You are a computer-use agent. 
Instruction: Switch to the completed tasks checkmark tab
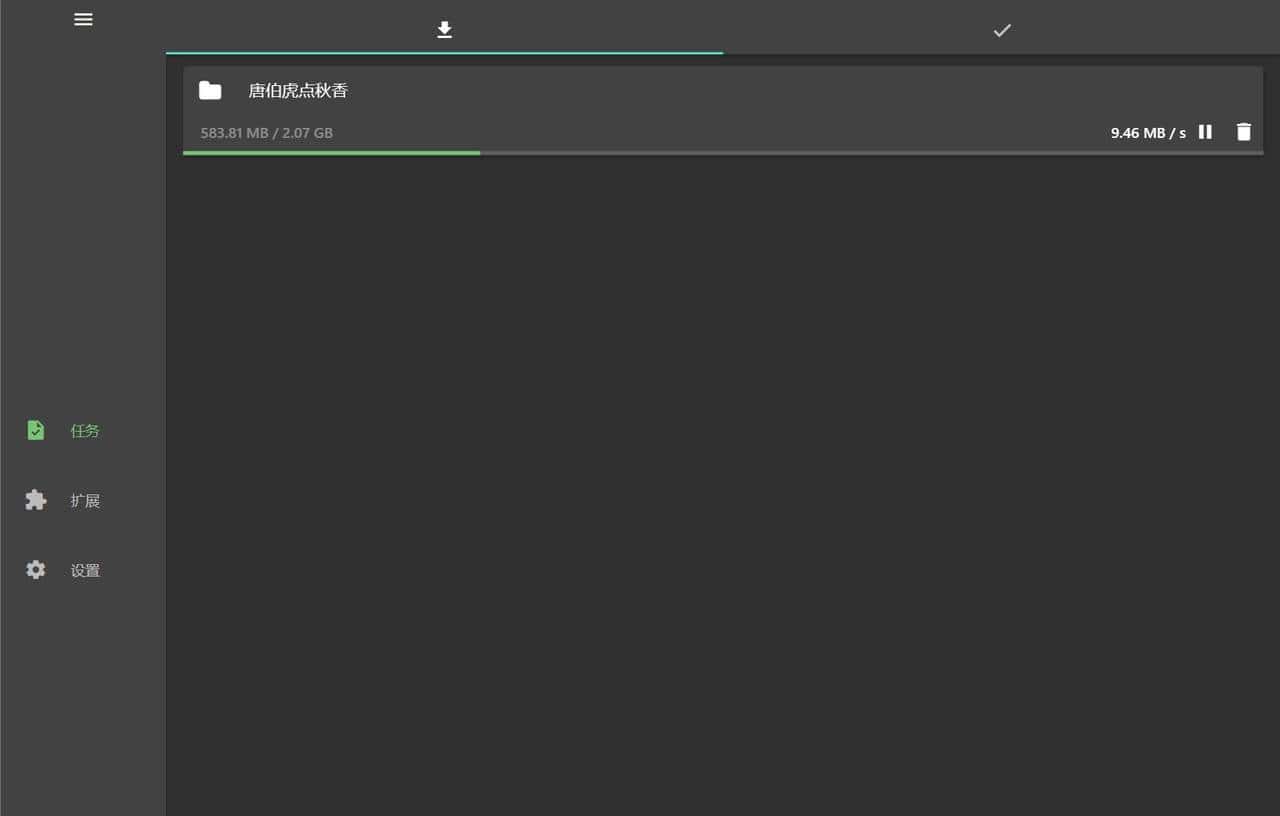[x=1002, y=30]
